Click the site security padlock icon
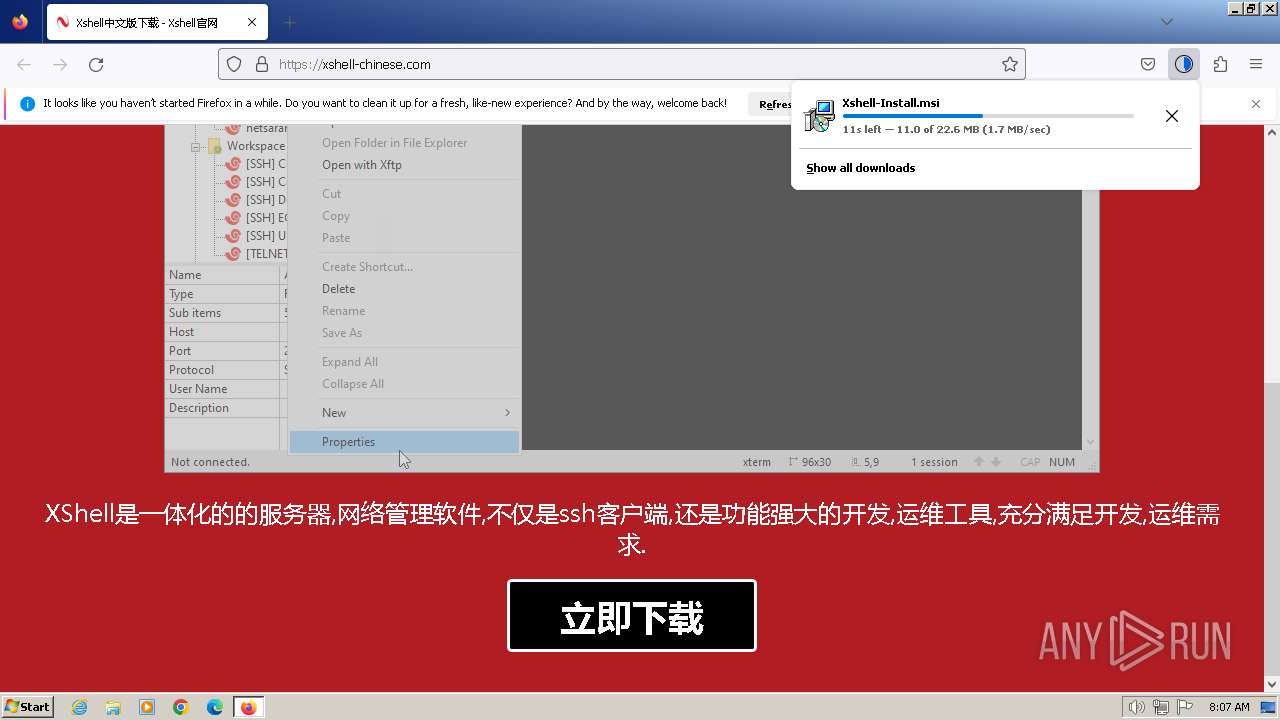 click(262, 64)
